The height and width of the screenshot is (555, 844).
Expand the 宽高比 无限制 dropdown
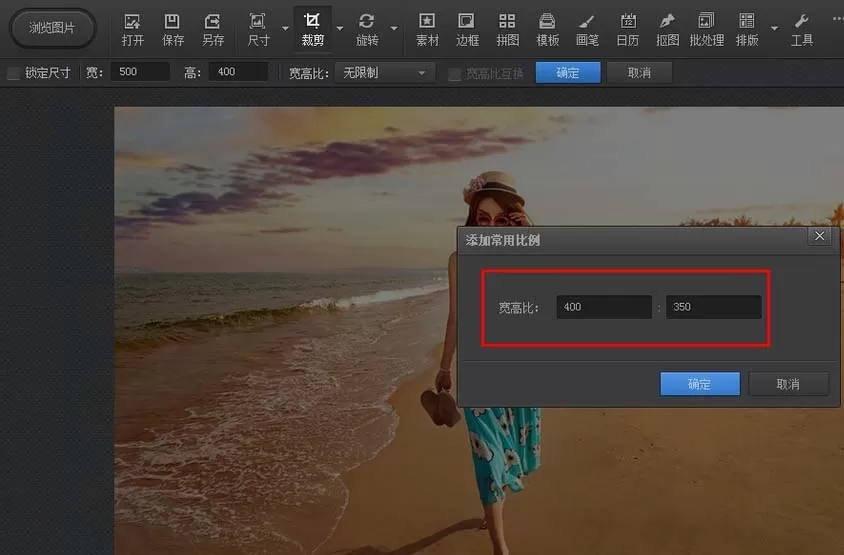384,73
